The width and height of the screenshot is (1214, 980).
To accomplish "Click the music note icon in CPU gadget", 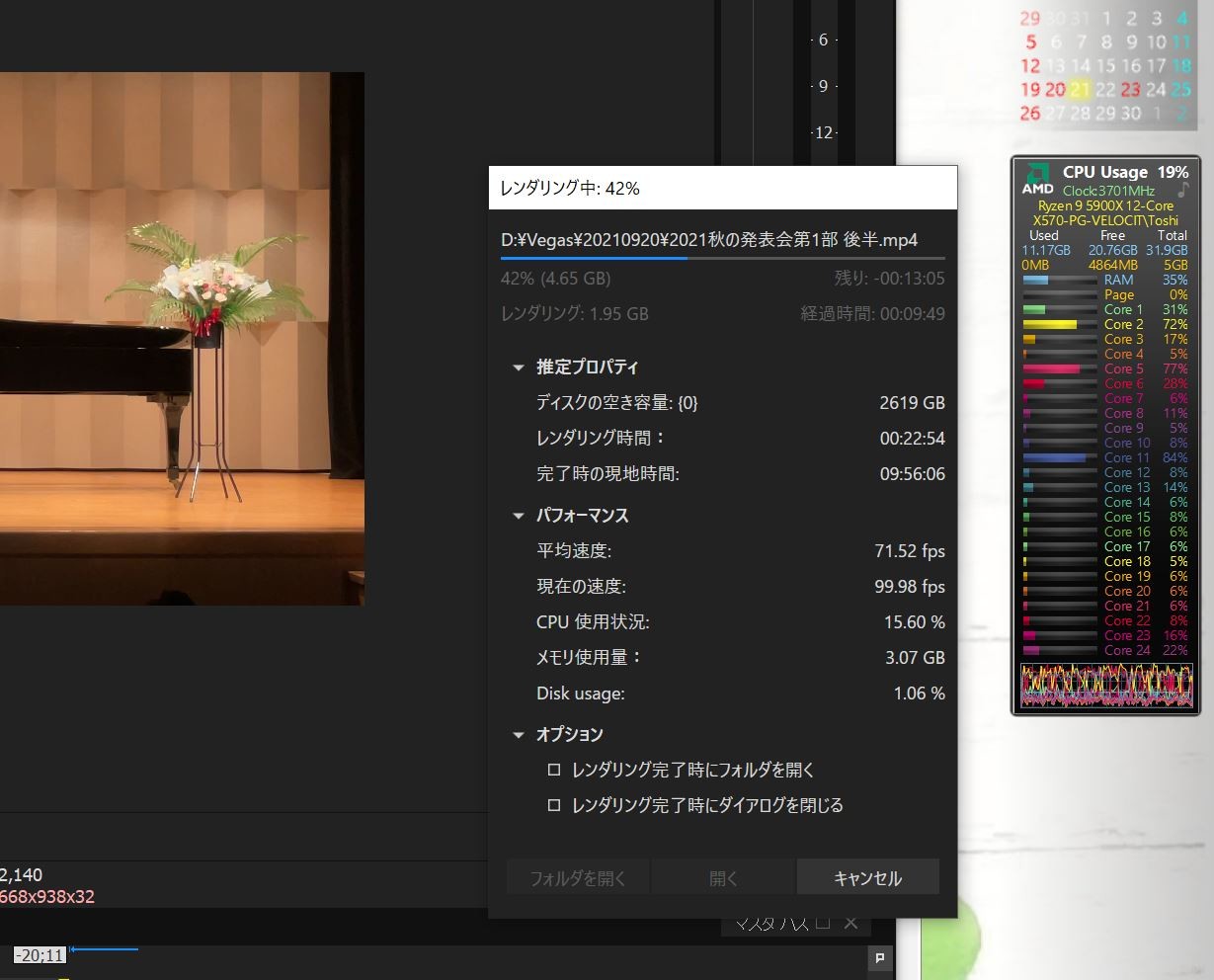I will click(1183, 189).
